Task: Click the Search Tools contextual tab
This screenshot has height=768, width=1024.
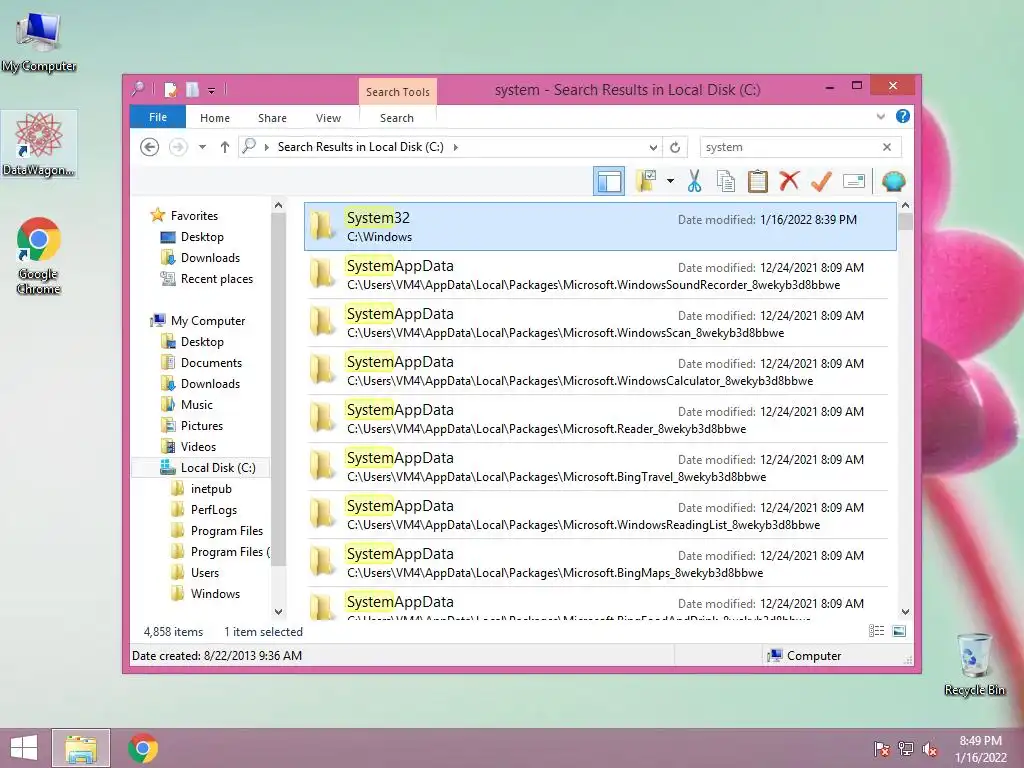Action: click(398, 92)
